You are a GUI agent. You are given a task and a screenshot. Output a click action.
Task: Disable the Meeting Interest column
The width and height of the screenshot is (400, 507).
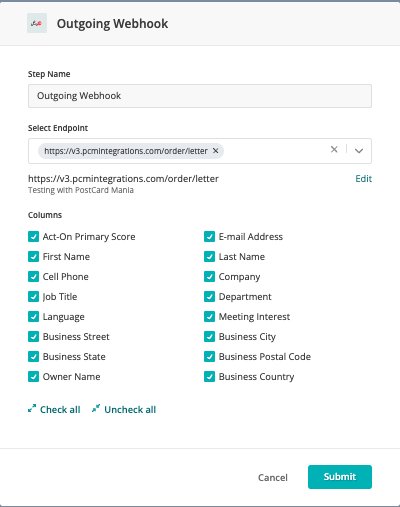pyautogui.click(x=209, y=317)
